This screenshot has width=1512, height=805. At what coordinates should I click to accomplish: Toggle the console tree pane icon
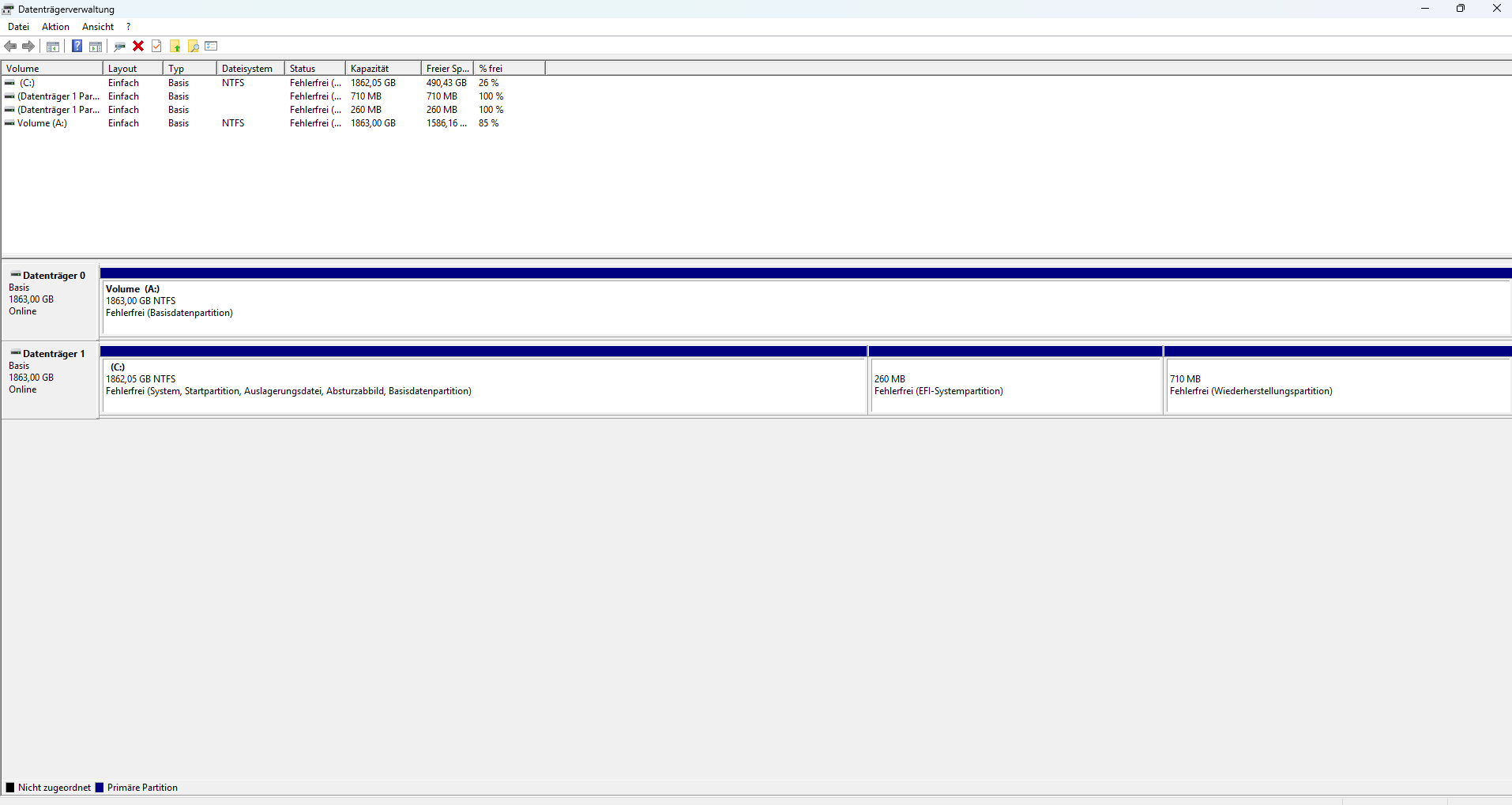pyautogui.click(x=53, y=47)
